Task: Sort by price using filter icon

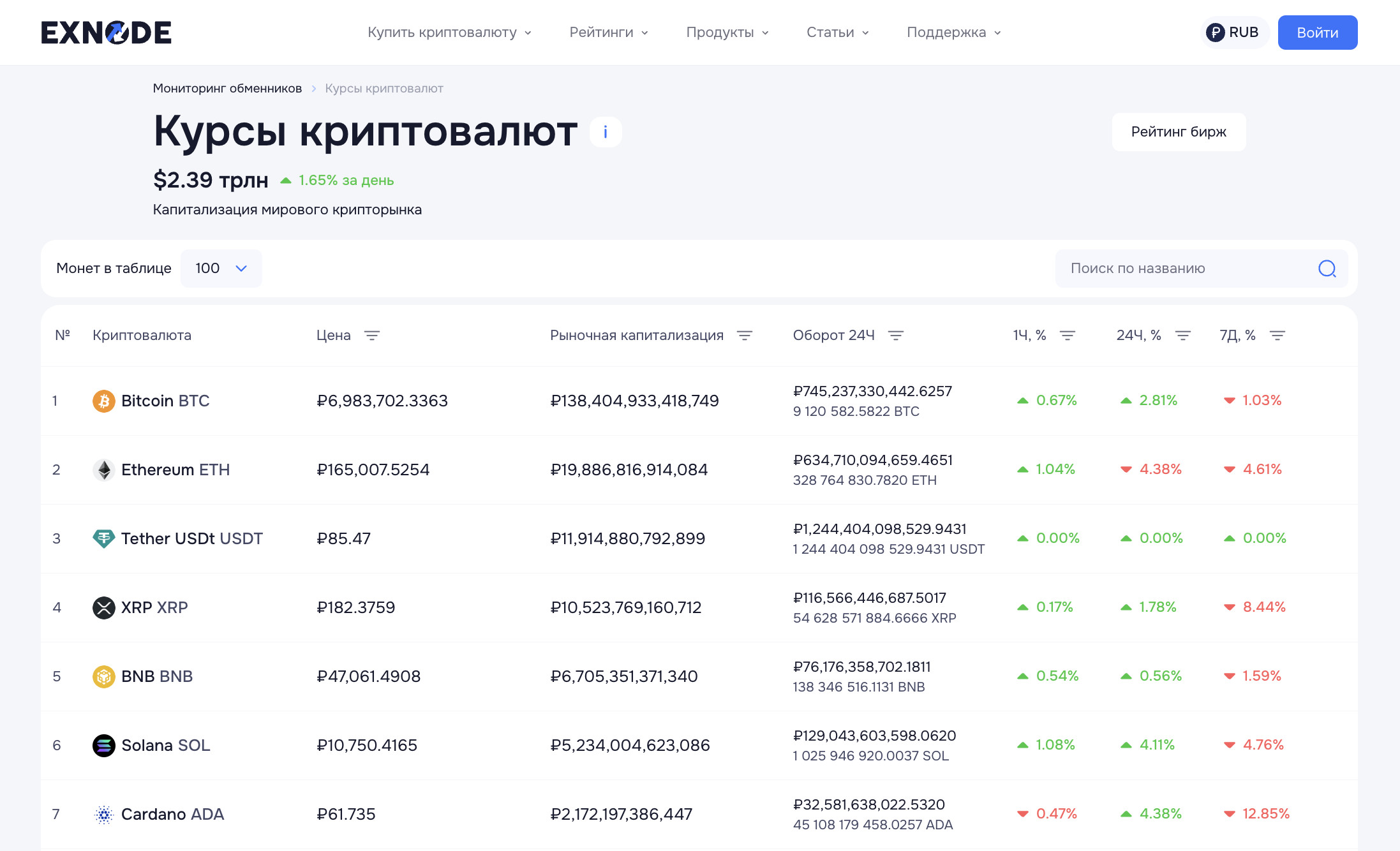Action: (x=372, y=336)
